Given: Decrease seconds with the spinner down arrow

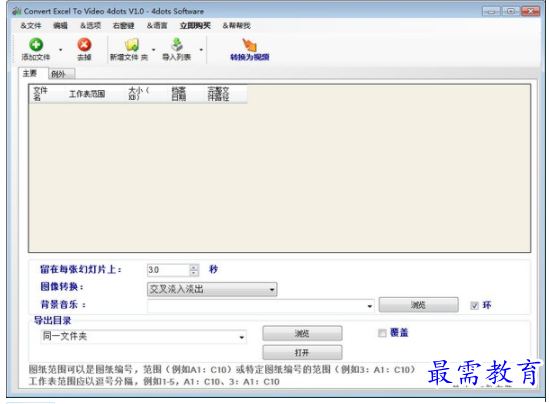Looking at the screenshot, I should point(194,273).
